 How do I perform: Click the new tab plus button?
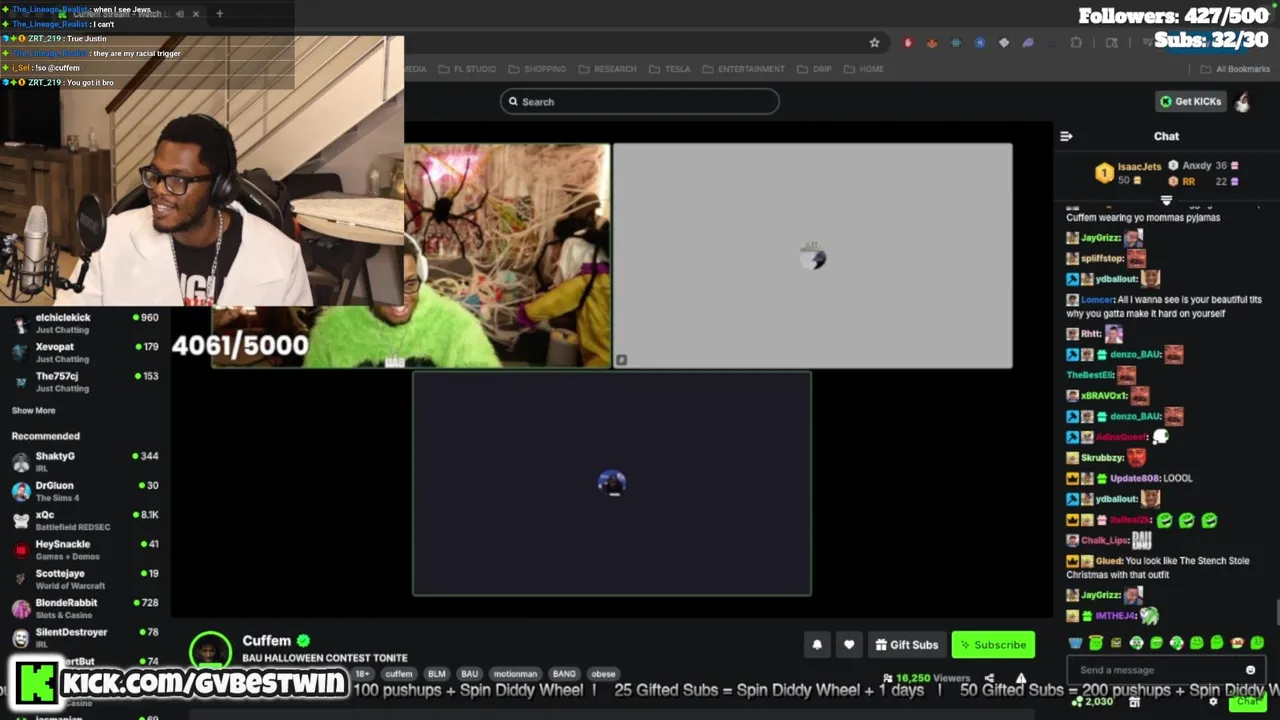point(219,14)
